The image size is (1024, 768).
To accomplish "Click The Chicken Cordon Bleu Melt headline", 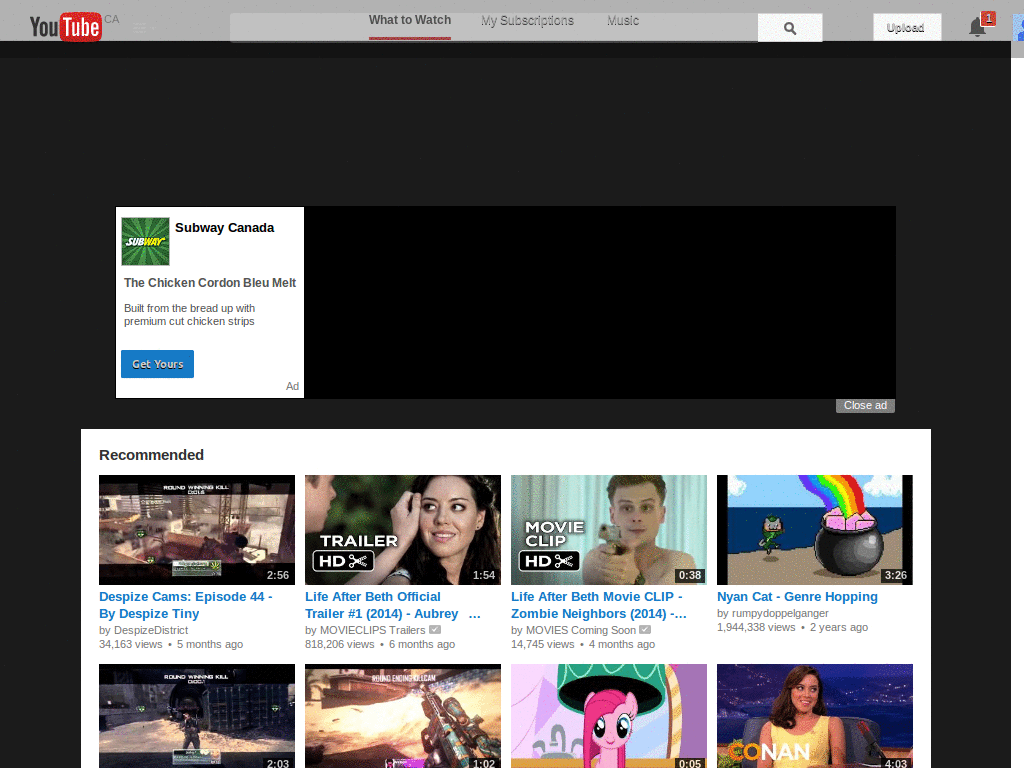I will click(210, 283).
